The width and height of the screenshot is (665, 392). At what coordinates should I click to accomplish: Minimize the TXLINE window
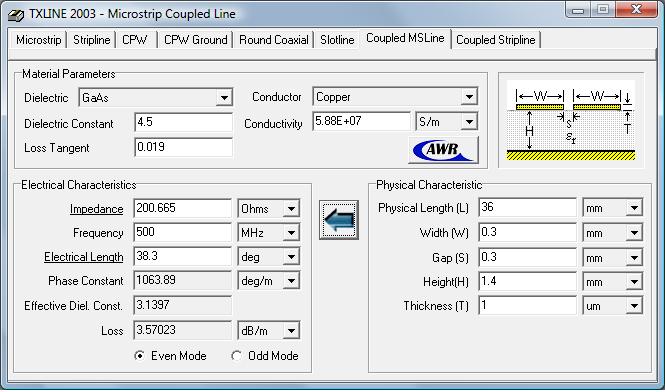pos(578,10)
